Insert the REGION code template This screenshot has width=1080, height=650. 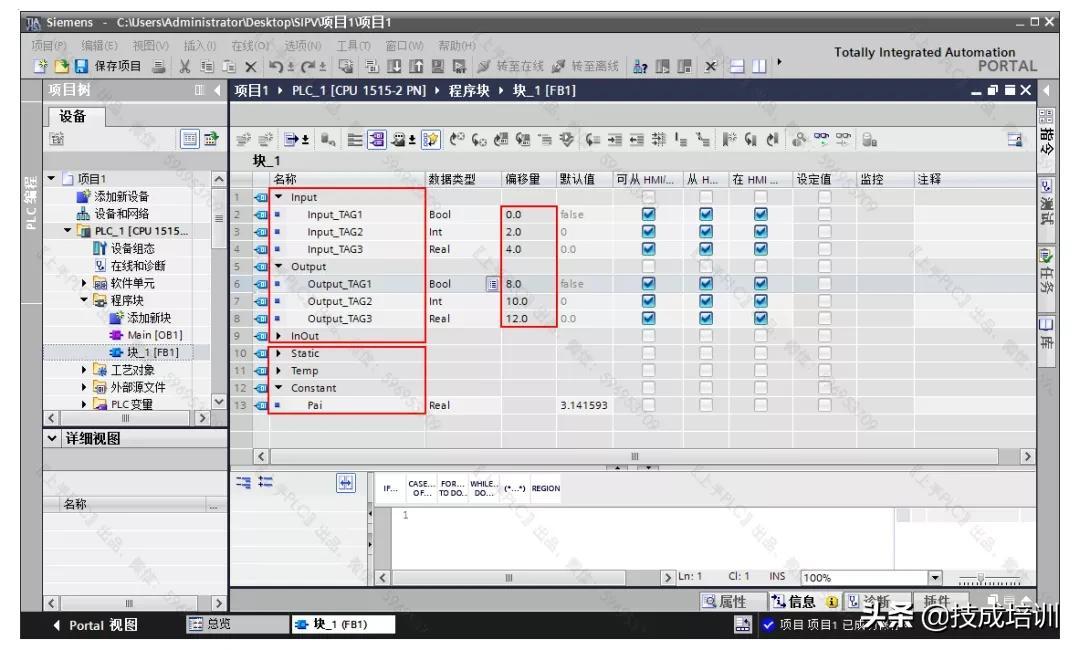pyautogui.click(x=546, y=488)
